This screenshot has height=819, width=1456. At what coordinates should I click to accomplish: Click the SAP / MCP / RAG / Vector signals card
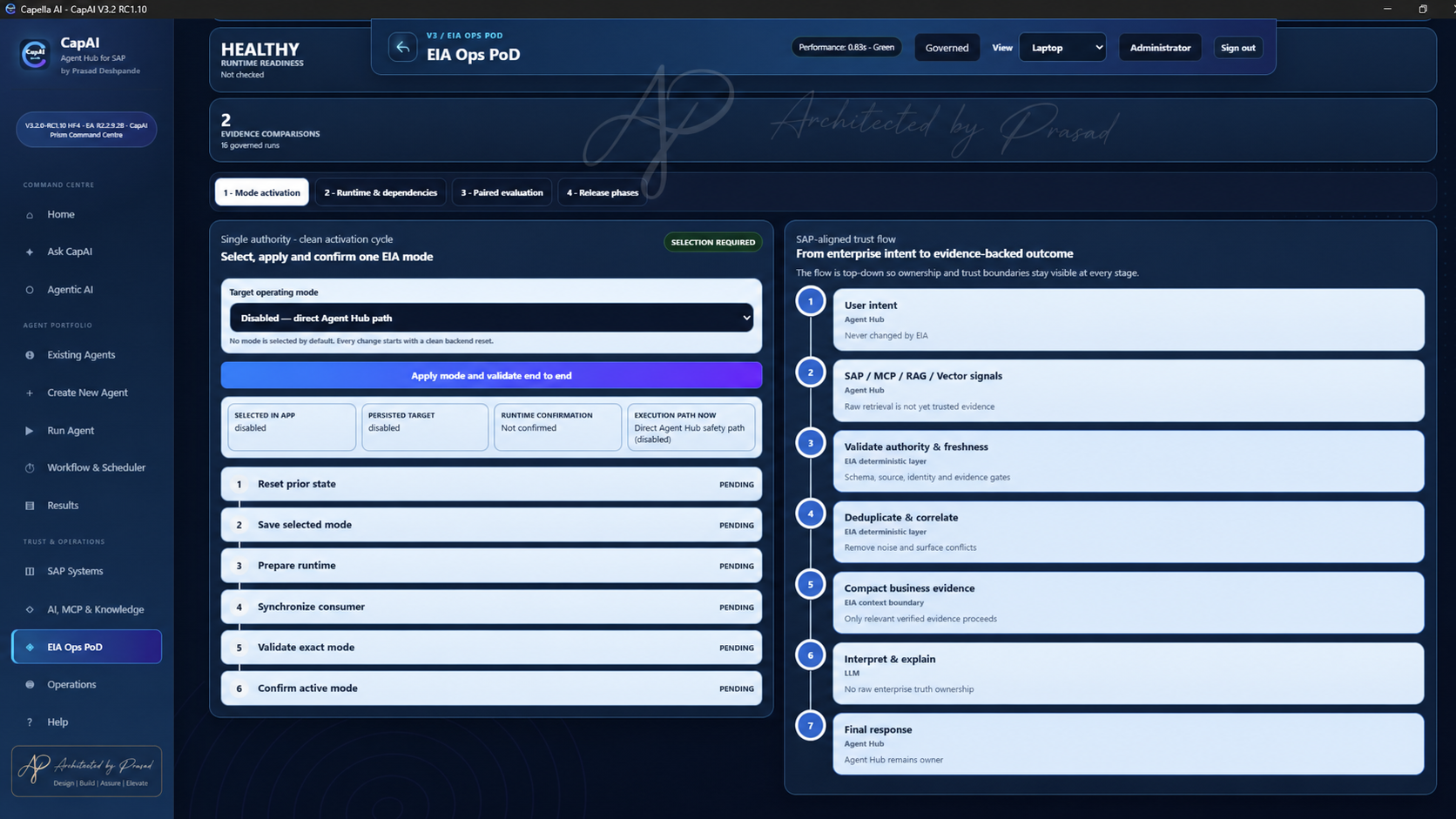[1129, 391]
